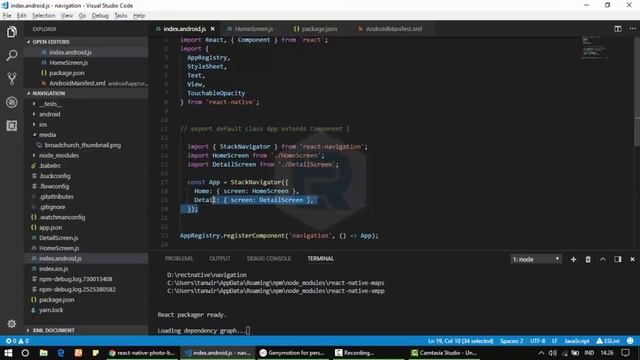Close the terminal panel

pos(632,259)
